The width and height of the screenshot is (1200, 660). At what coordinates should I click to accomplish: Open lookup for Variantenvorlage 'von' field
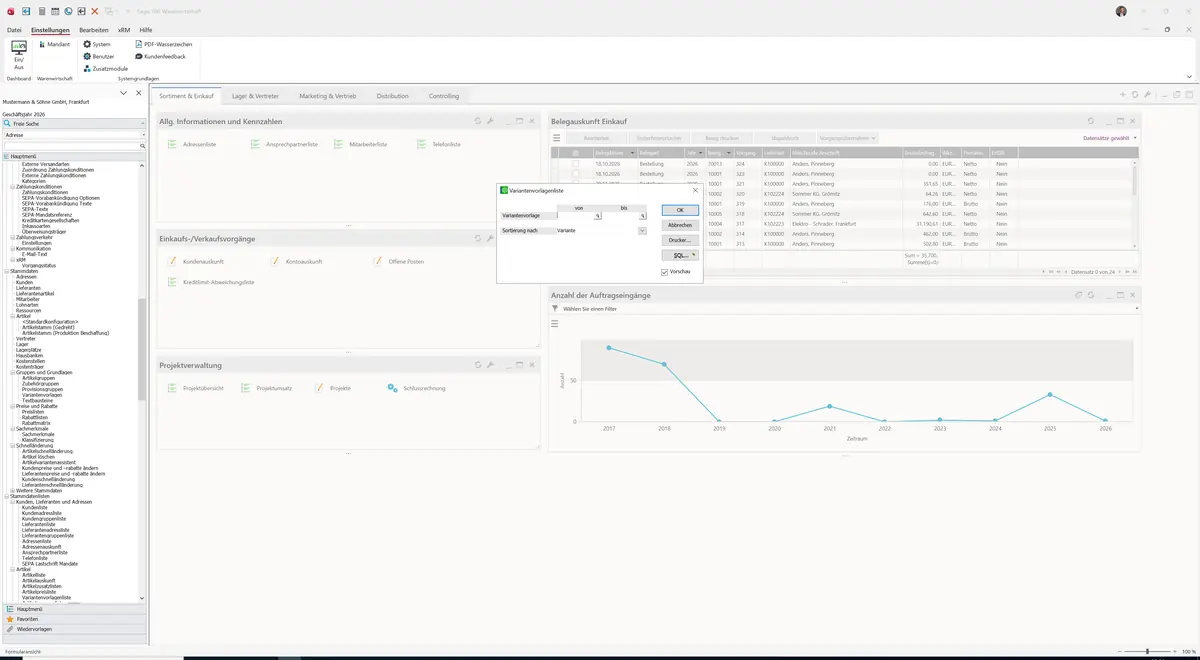click(x=597, y=216)
